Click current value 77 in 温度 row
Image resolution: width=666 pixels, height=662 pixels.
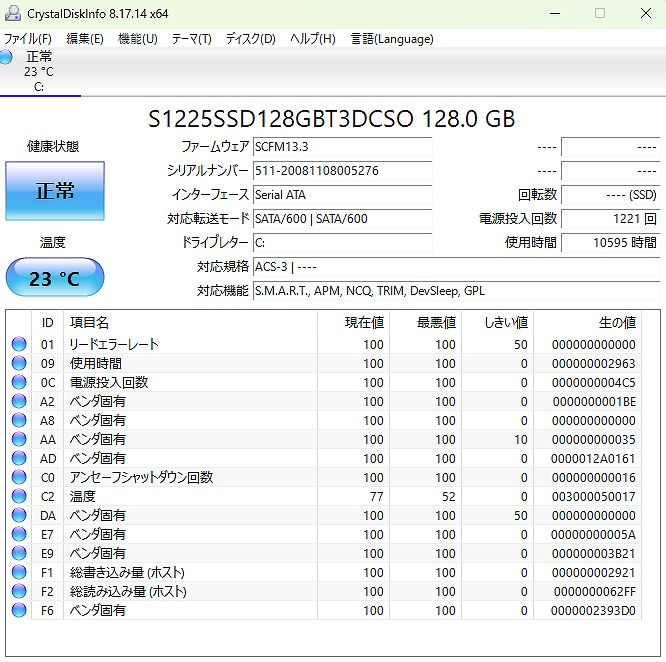click(x=376, y=496)
